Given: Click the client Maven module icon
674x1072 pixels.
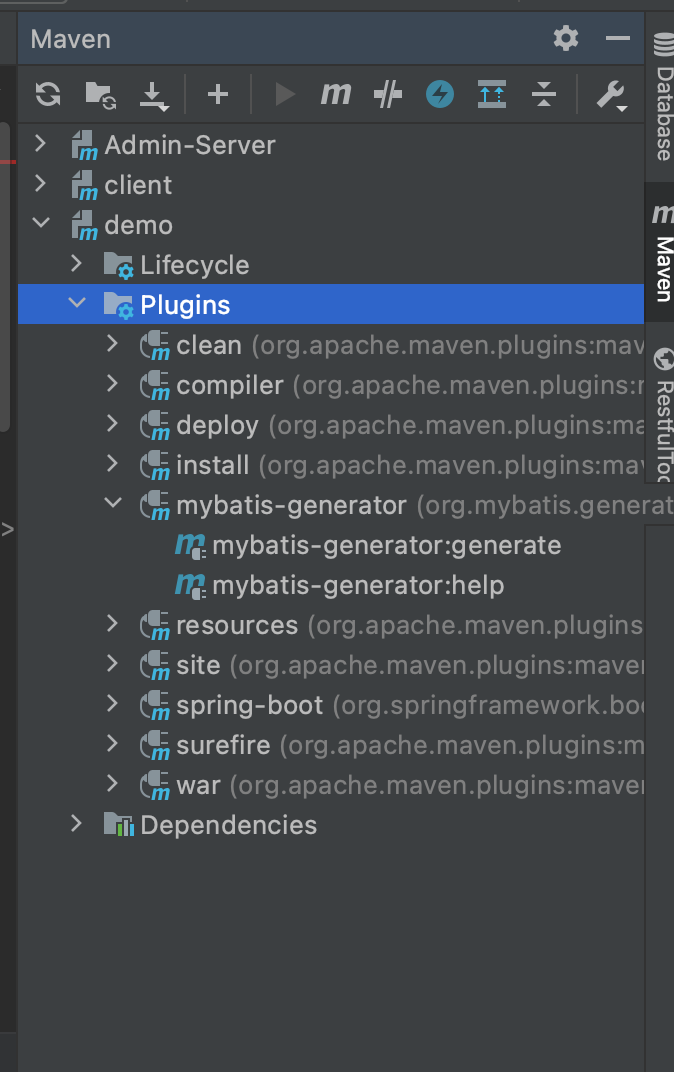Looking at the screenshot, I should coord(85,185).
